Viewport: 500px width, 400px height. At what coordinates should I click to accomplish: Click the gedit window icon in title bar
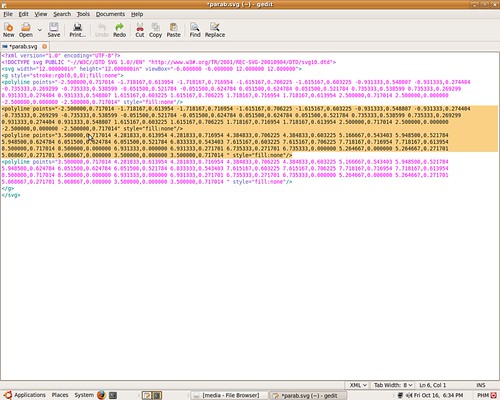click(x=4, y=5)
